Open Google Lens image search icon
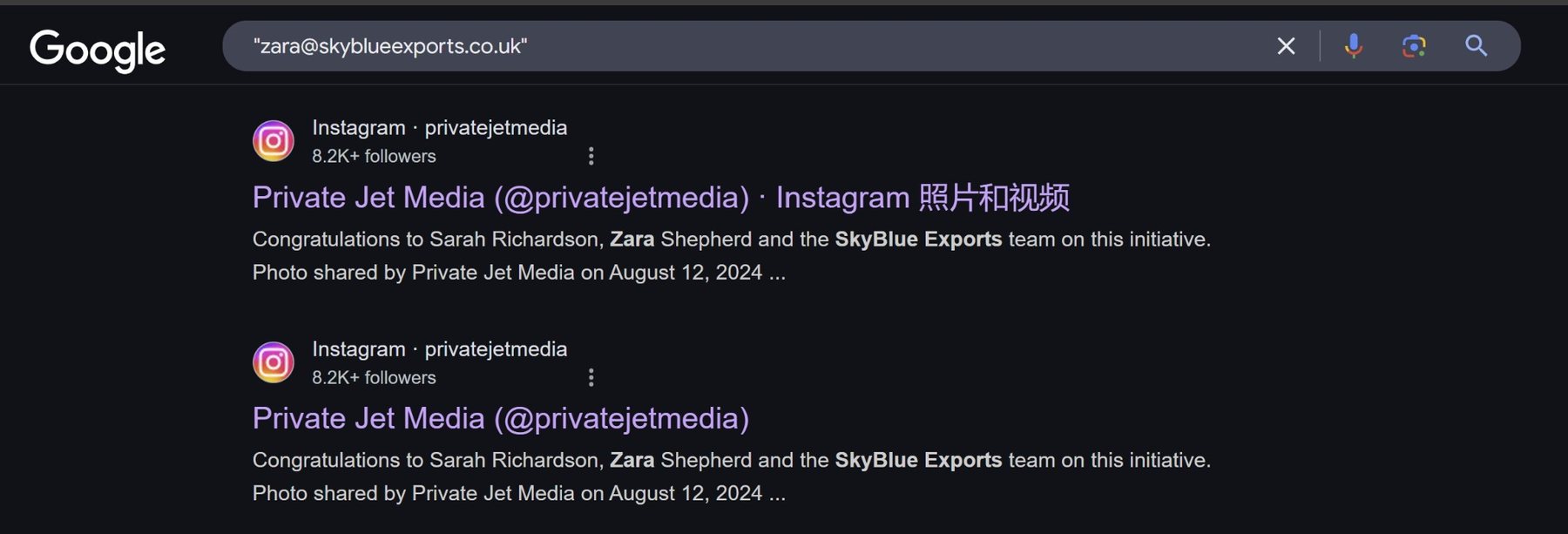Screen dimensions: 1568x534 point(1414,46)
